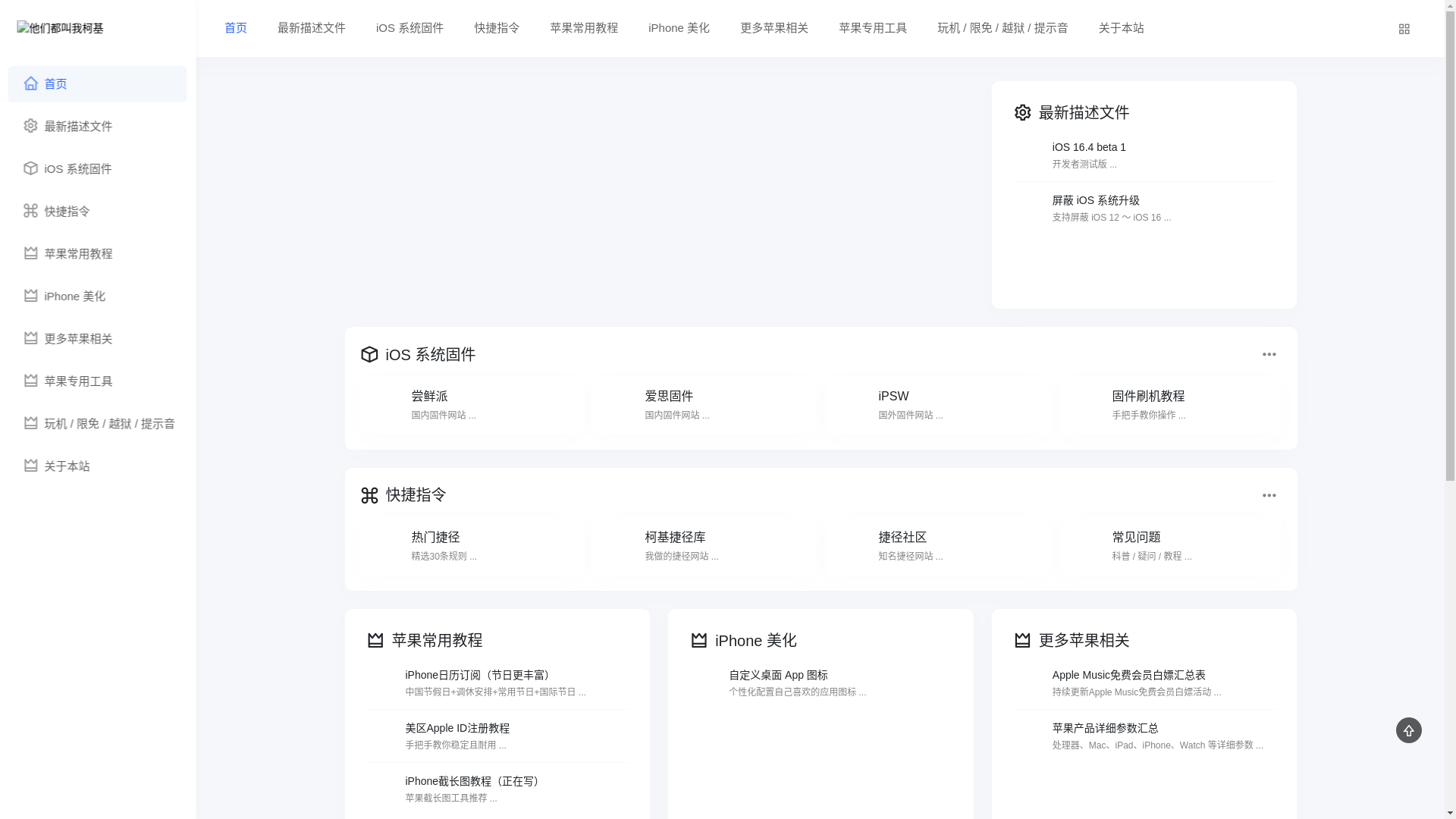Screen dimensions: 1456x819
Task: Select 最新描述文件 in the sidebar
Action: click(x=97, y=127)
